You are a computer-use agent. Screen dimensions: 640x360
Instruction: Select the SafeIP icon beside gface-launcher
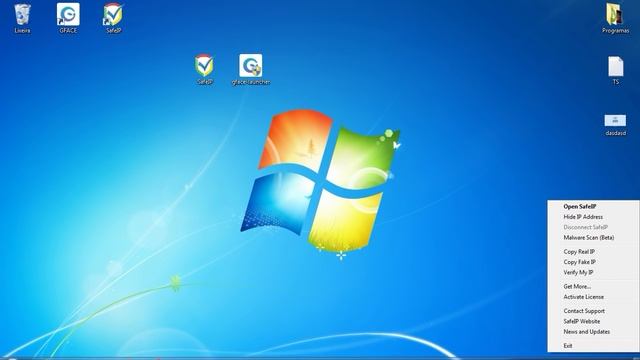point(204,69)
